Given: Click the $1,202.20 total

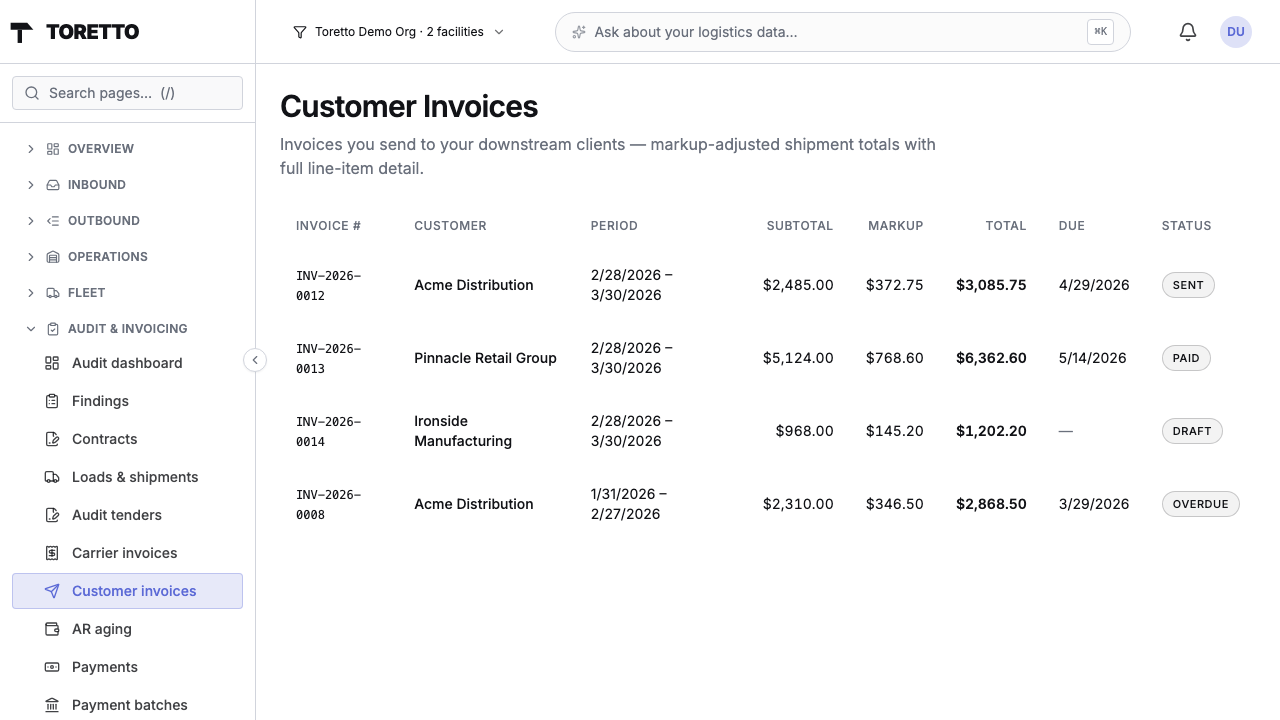Looking at the screenshot, I should [x=991, y=431].
